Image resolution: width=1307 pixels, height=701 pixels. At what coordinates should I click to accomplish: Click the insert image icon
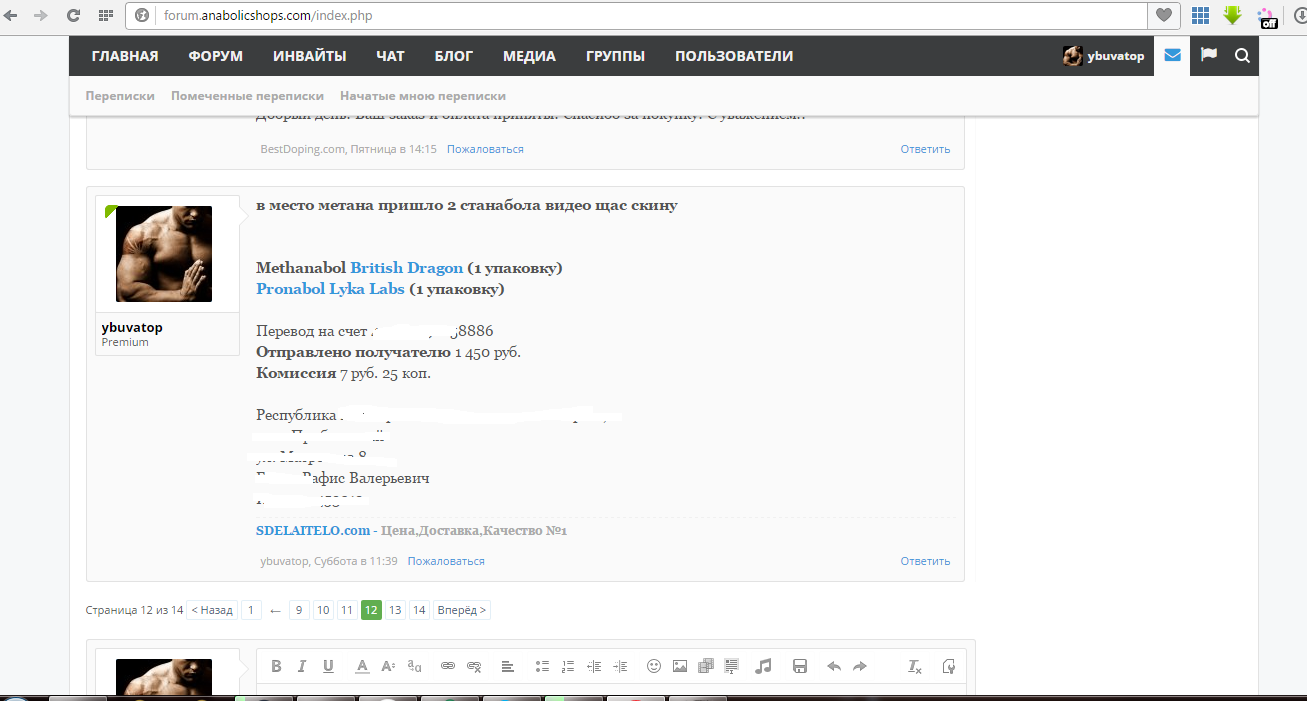click(680, 666)
